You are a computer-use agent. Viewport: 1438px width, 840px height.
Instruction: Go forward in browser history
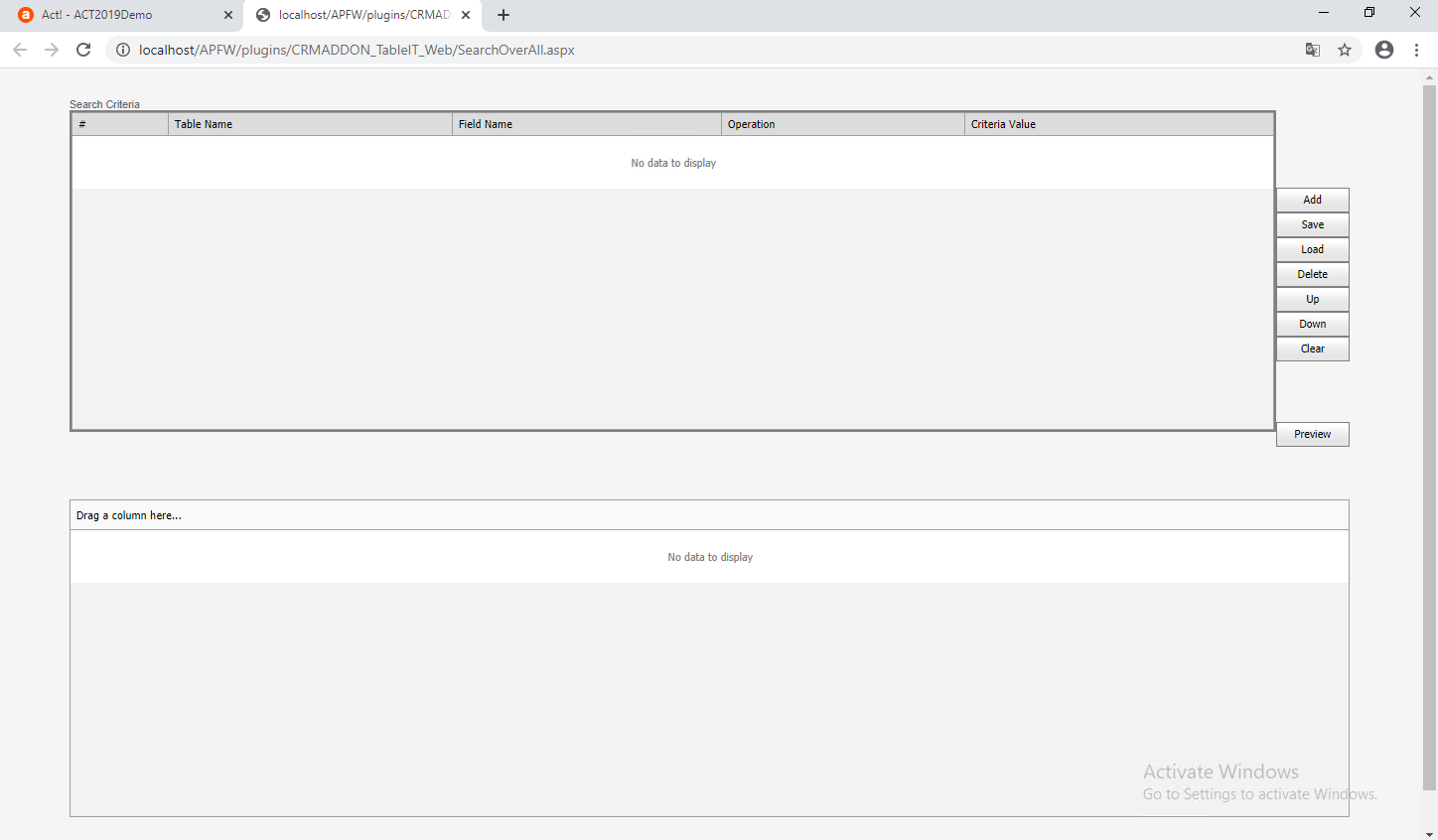tap(52, 50)
